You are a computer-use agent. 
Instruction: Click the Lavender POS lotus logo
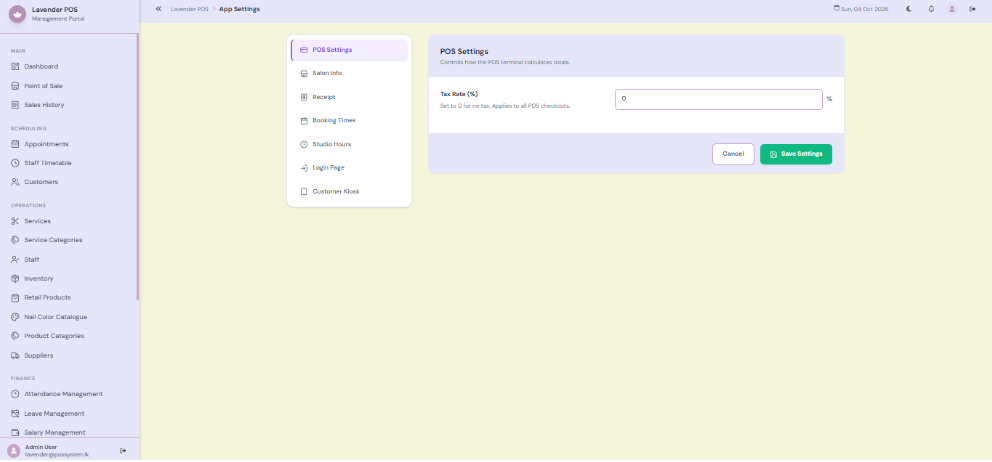pyautogui.click(x=18, y=14)
